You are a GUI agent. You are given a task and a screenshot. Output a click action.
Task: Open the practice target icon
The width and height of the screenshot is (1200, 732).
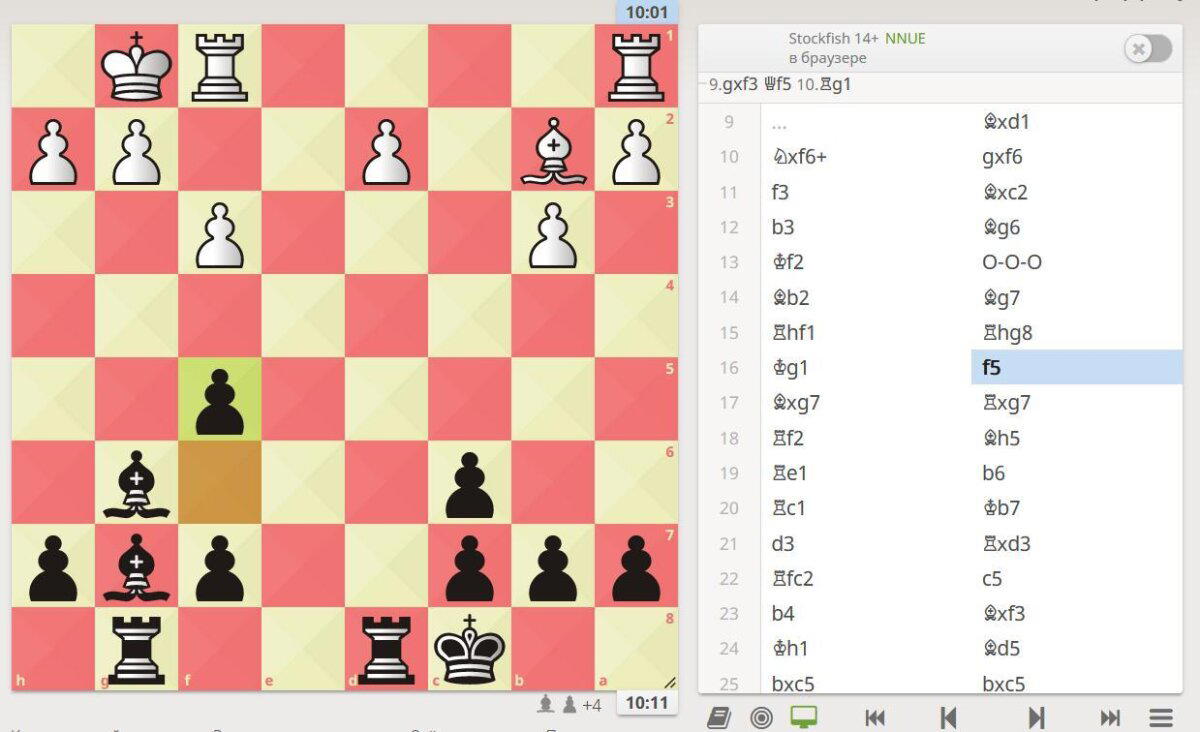[x=761, y=717]
